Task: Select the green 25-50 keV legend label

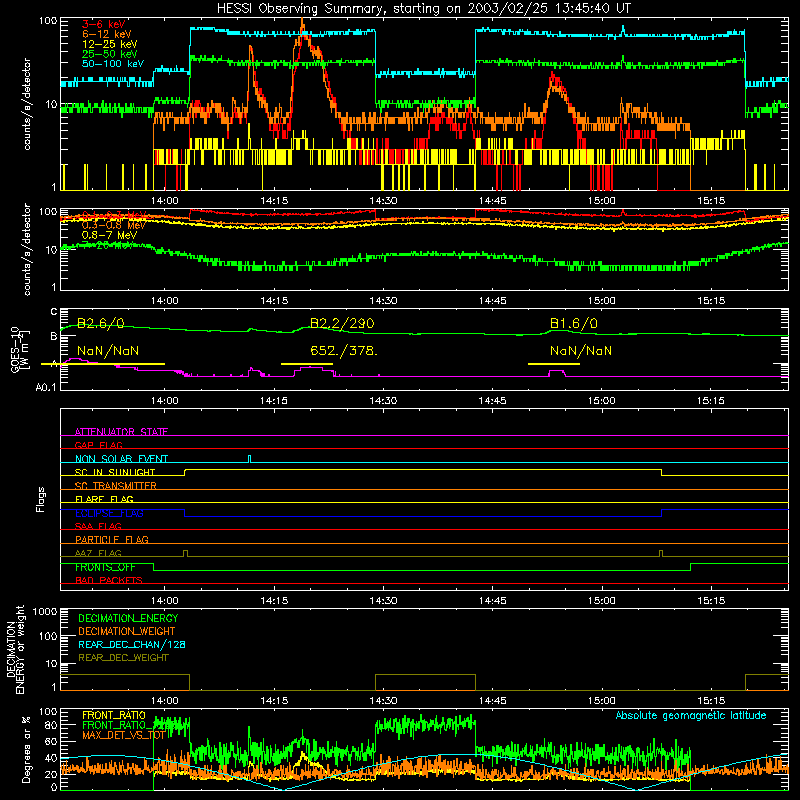Action: (x=110, y=54)
